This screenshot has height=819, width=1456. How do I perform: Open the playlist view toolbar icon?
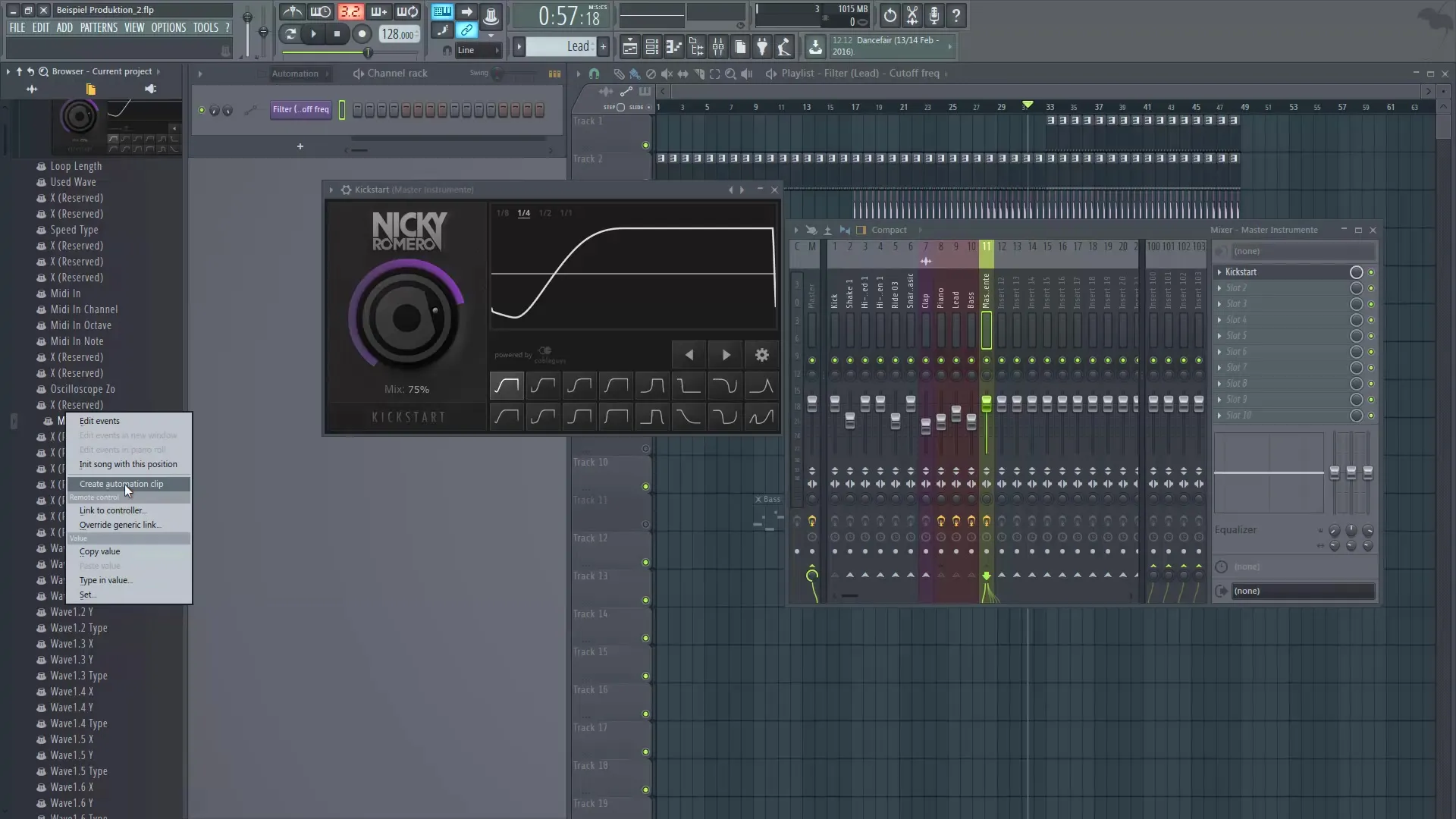tap(629, 47)
